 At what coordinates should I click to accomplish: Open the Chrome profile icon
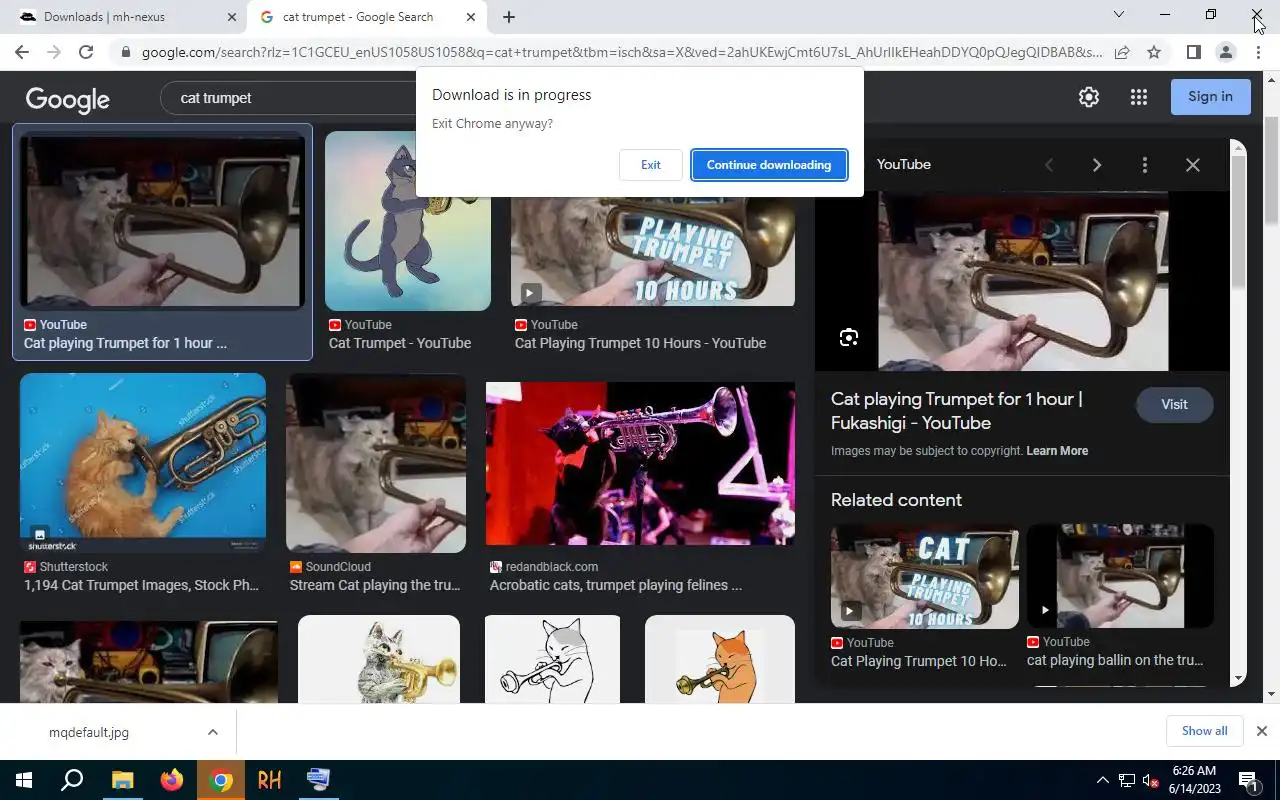1226,52
